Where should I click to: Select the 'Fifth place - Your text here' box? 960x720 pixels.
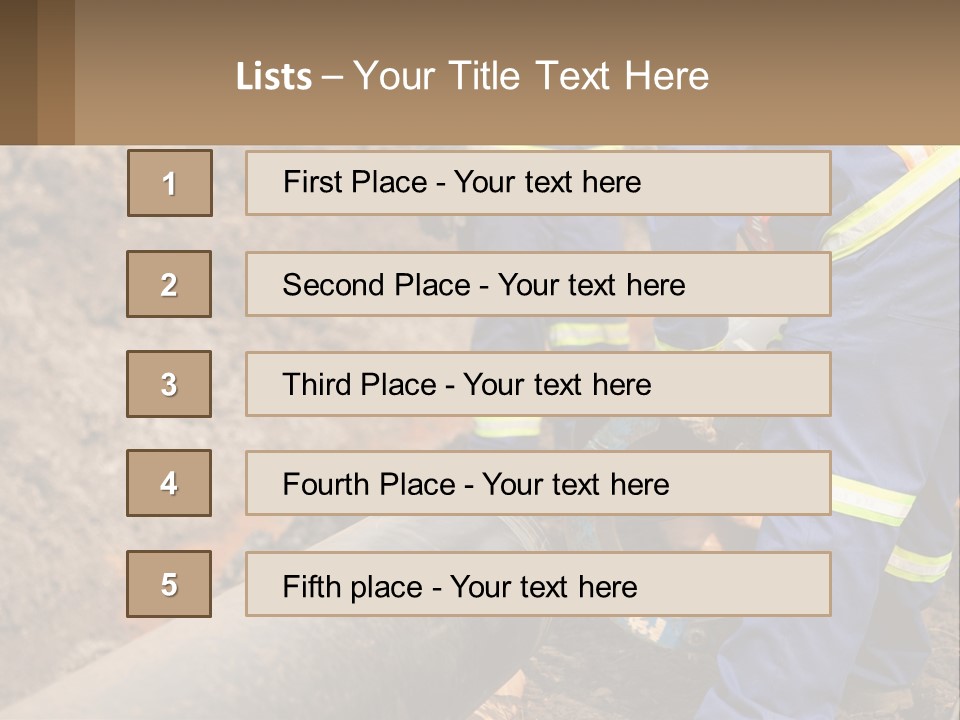click(x=538, y=584)
